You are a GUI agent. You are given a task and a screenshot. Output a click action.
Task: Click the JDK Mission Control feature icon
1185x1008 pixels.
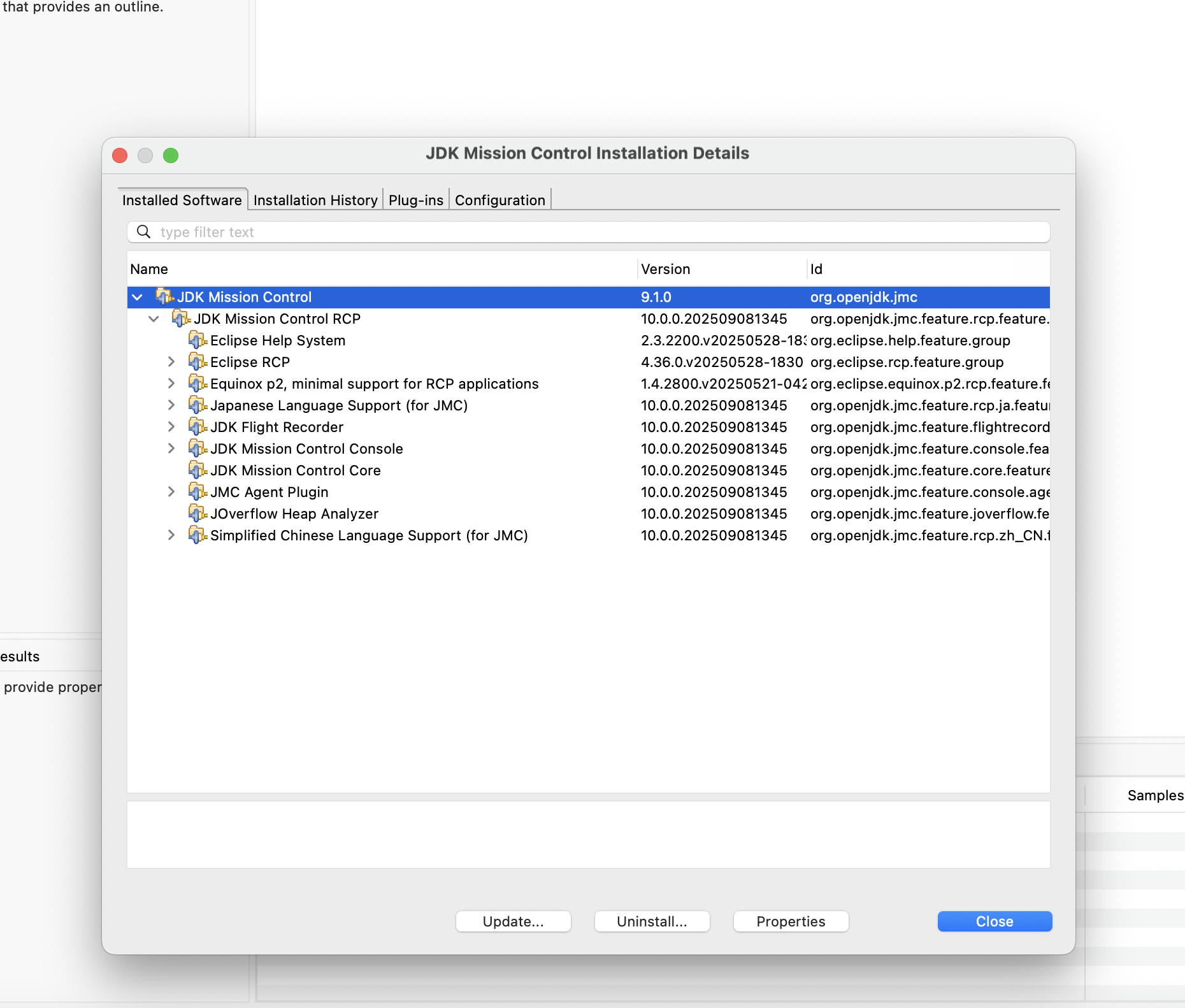[x=164, y=297]
